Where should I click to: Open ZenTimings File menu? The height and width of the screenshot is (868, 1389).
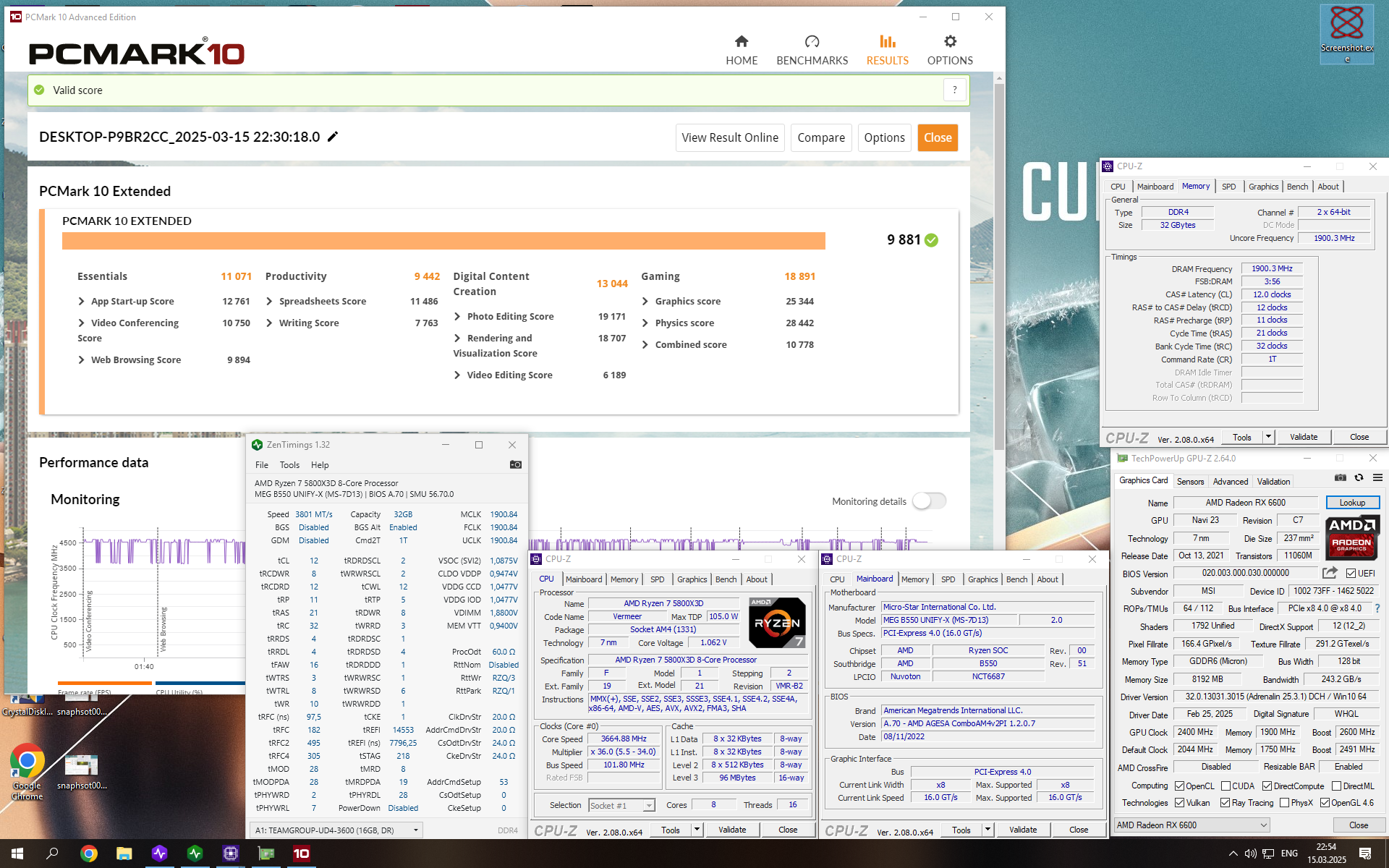point(262,464)
